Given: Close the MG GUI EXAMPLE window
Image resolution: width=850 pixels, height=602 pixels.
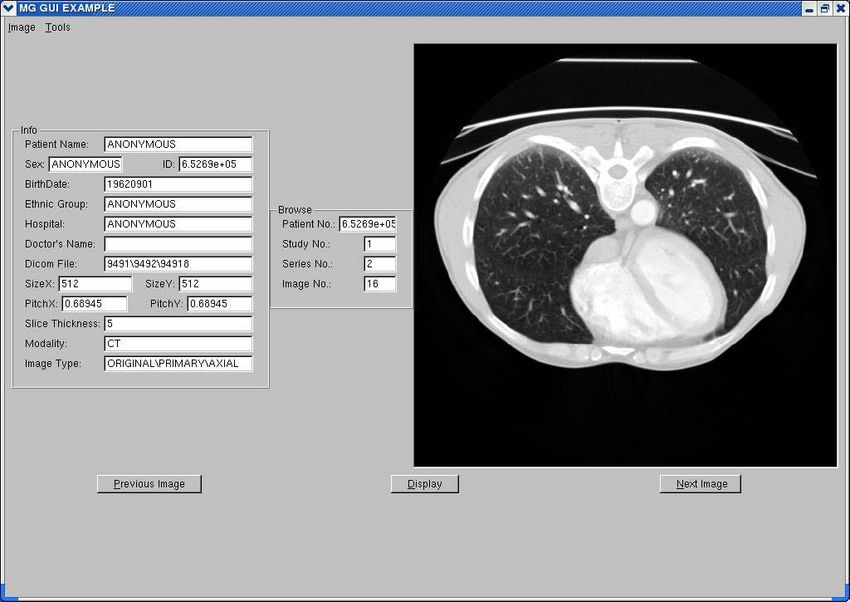Looking at the screenshot, I should (x=840, y=8).
